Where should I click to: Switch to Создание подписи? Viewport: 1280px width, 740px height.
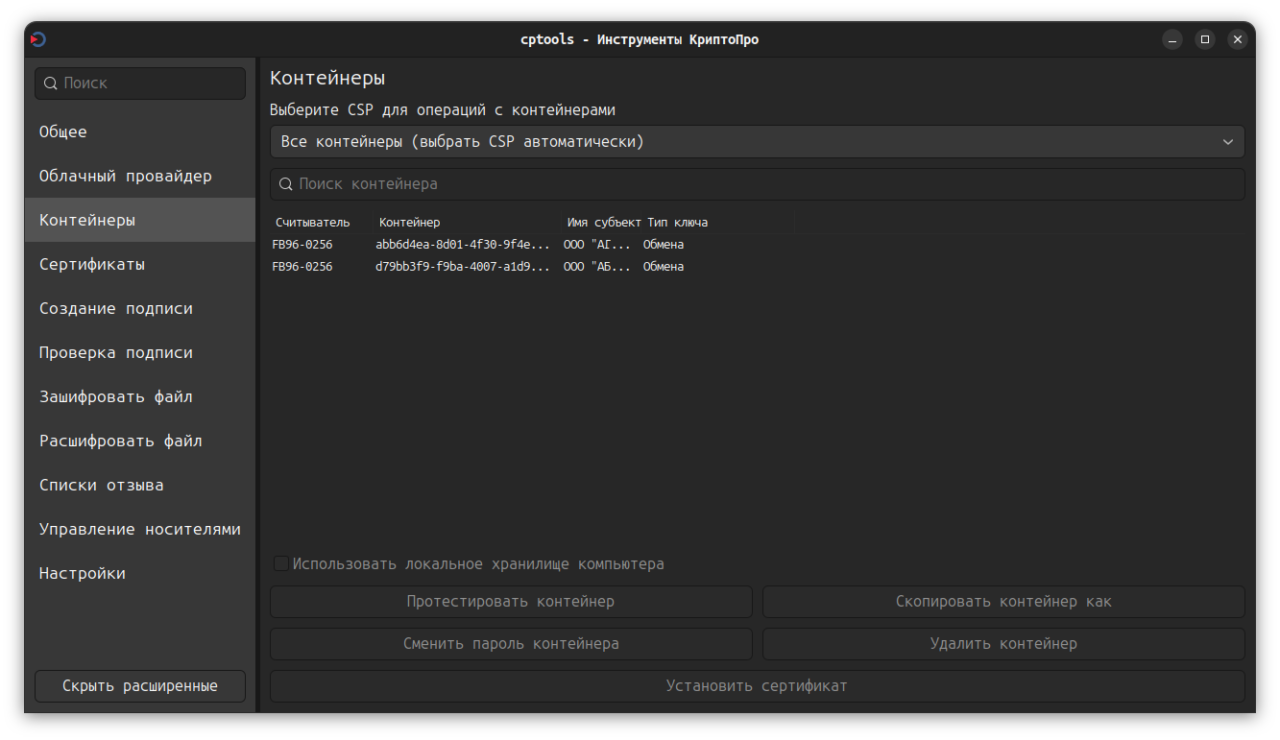pyautogui.click(x=140, y=308)
